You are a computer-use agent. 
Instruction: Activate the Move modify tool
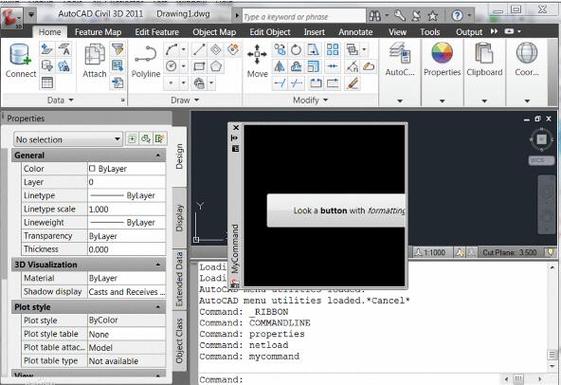(257, 61)
